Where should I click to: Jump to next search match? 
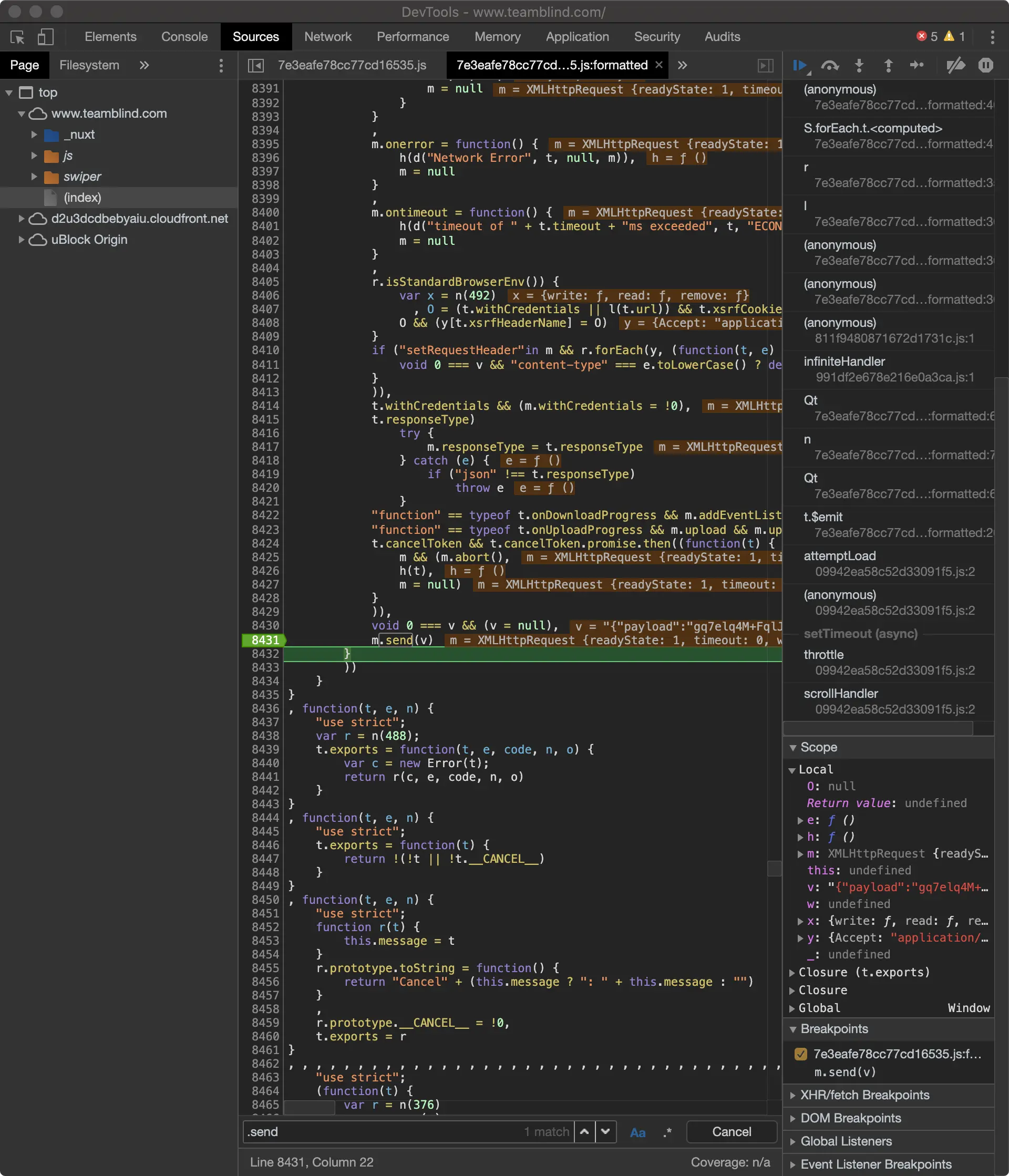(x=605, y=1132)
